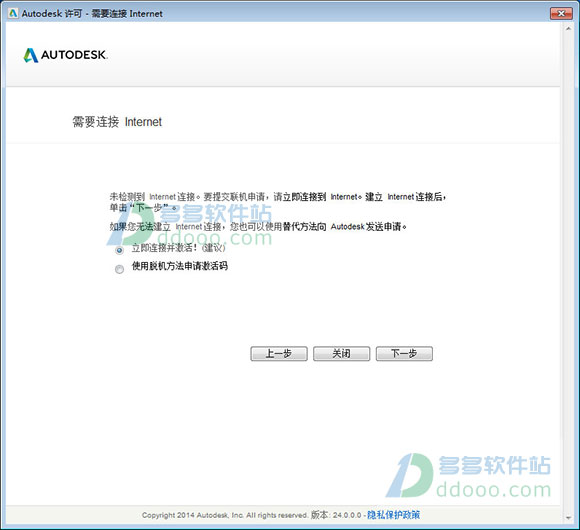The image size is (580, 530).
Task: Click the 上一步 button
Action: tap(279, 354)
